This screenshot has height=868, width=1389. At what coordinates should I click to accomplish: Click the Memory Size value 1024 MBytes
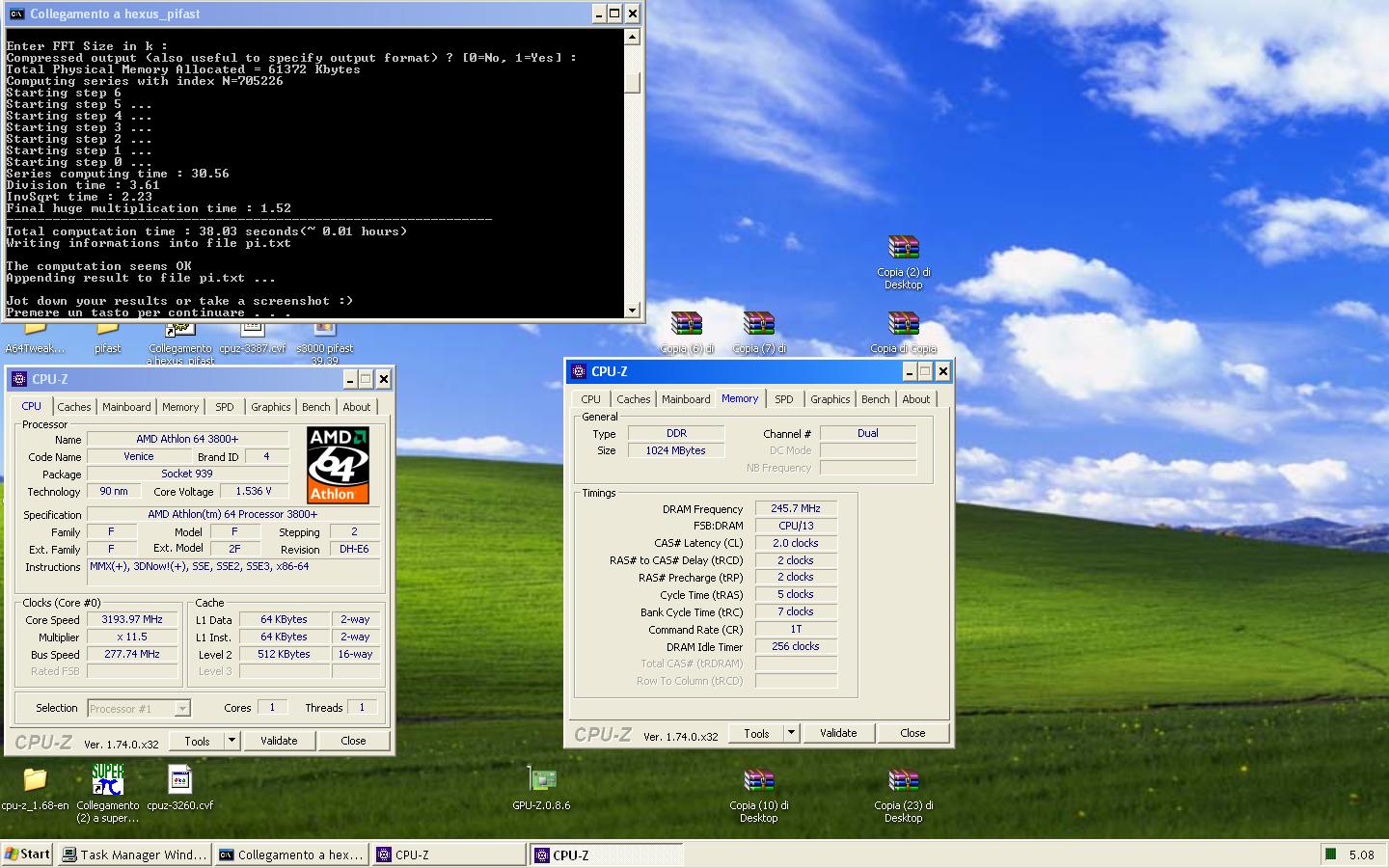coord(675,450)
